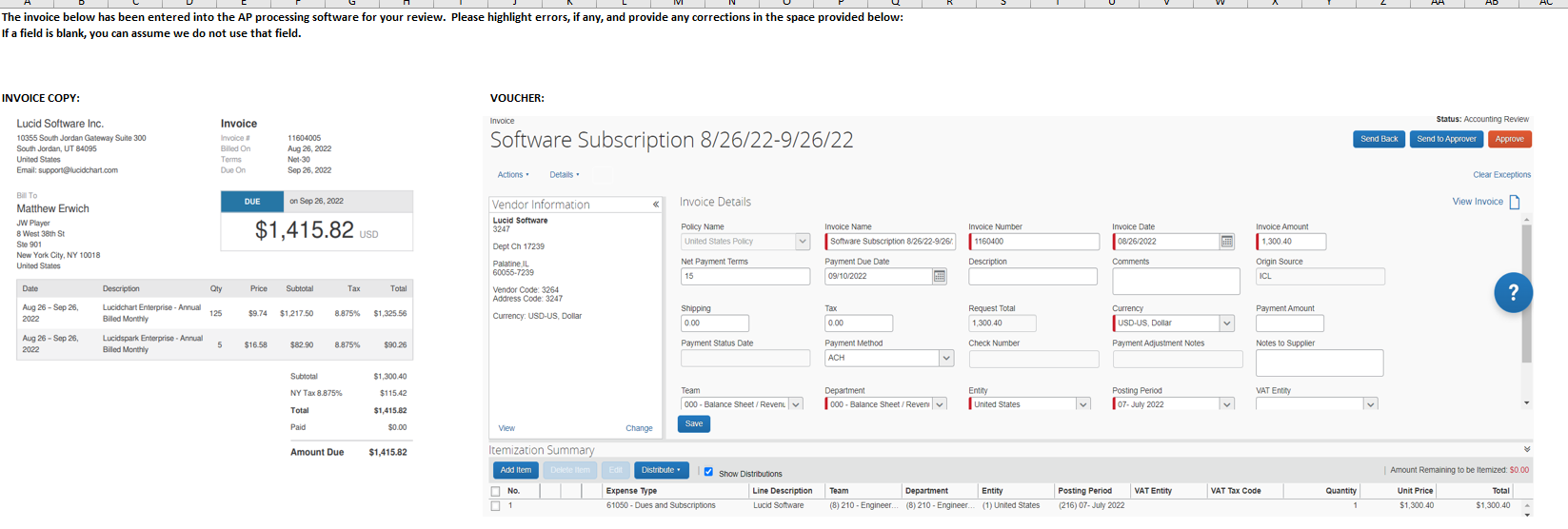Click the Description input field
Viewport: 1568px width, 529px height.
tap(1033, 276)
